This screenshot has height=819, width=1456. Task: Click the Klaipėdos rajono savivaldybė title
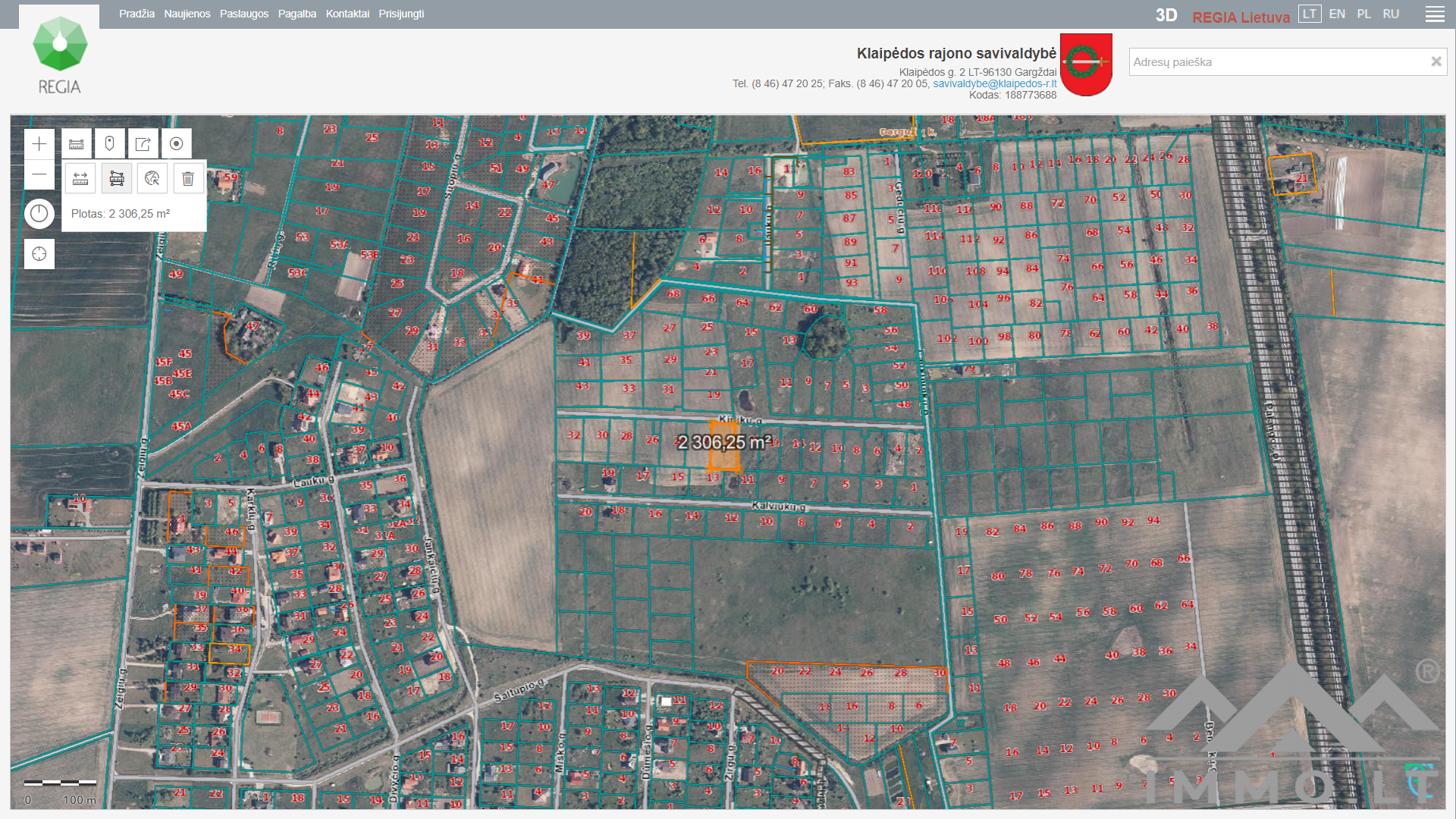(956, 53)
